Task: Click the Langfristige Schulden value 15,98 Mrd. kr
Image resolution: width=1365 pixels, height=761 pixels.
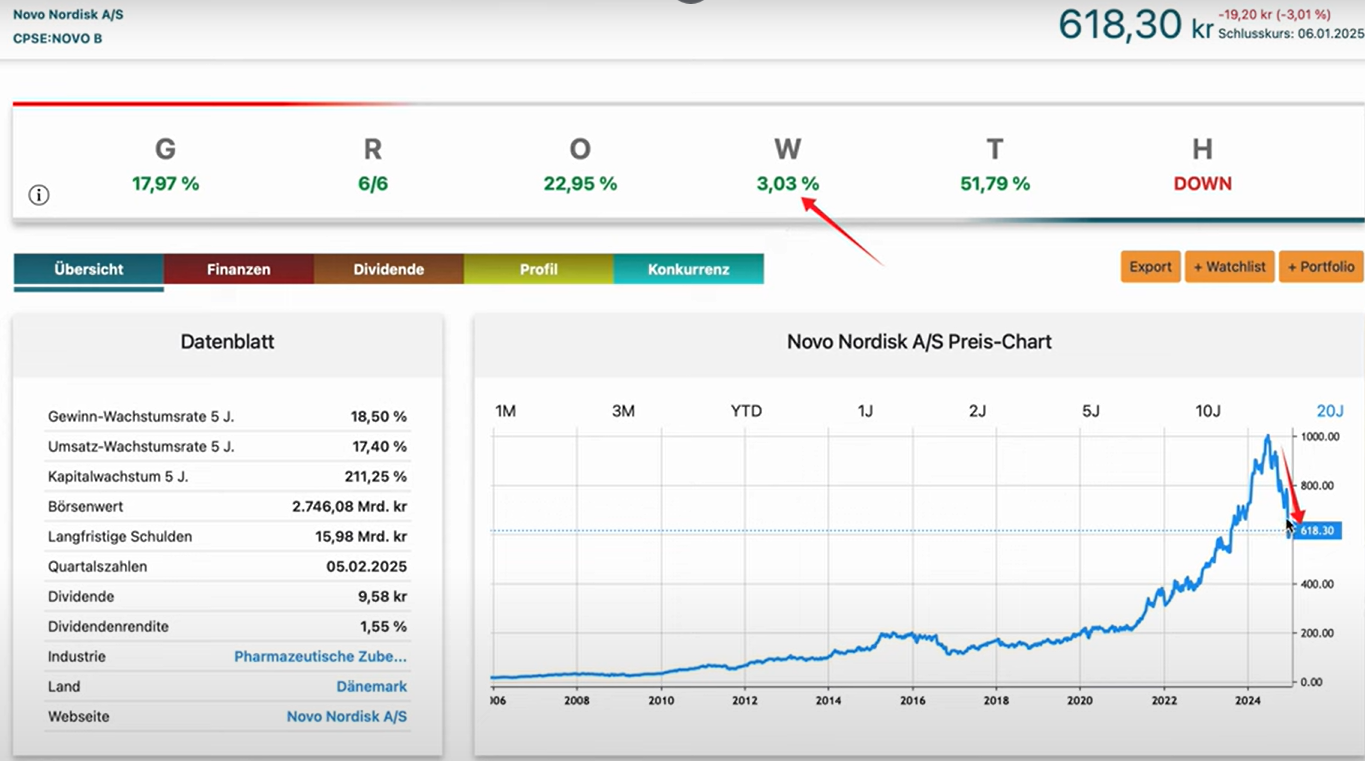Action: pyautogui.click(x=361, y=537)
